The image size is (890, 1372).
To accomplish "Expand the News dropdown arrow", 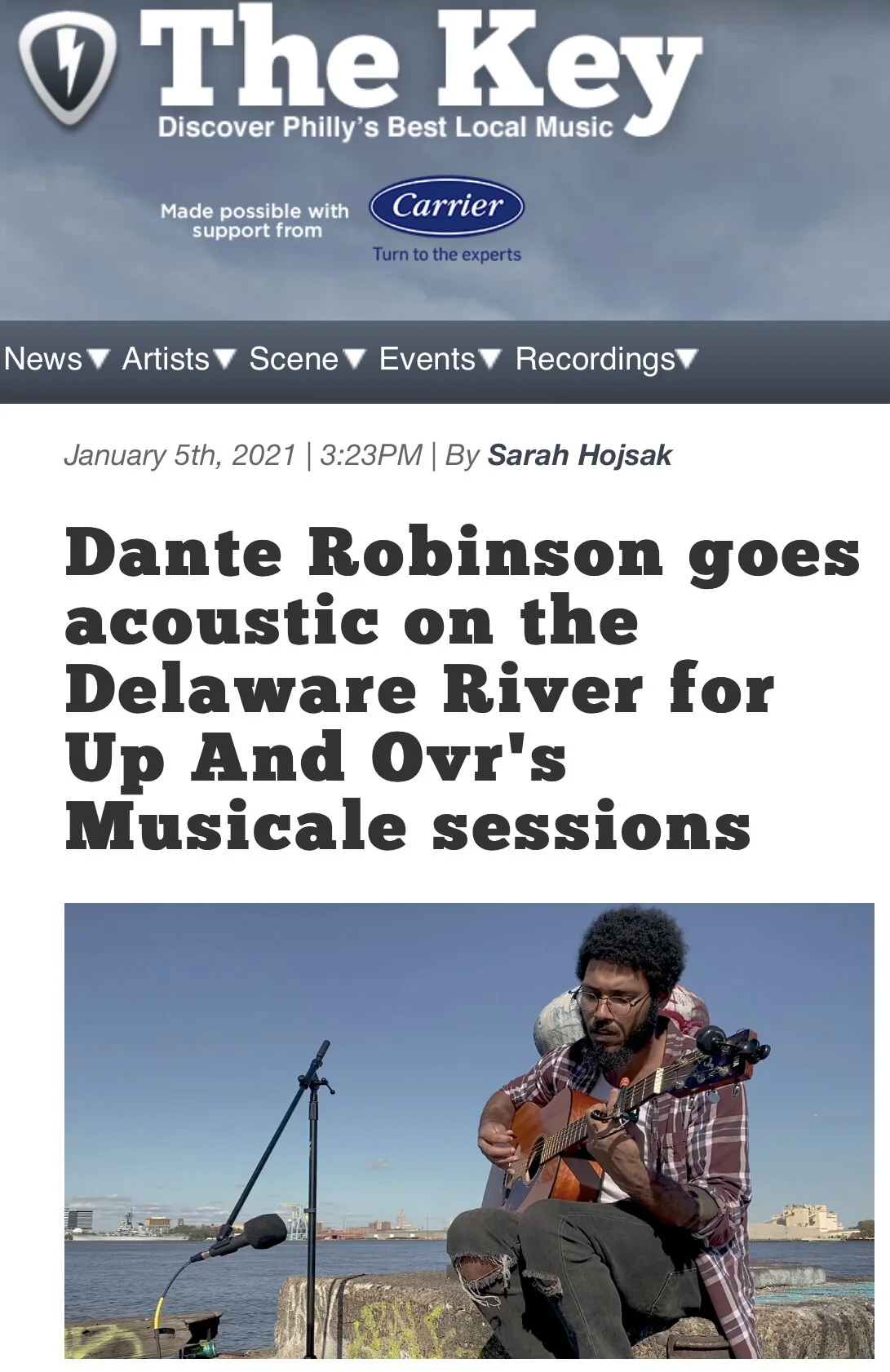I will point(98,359).
